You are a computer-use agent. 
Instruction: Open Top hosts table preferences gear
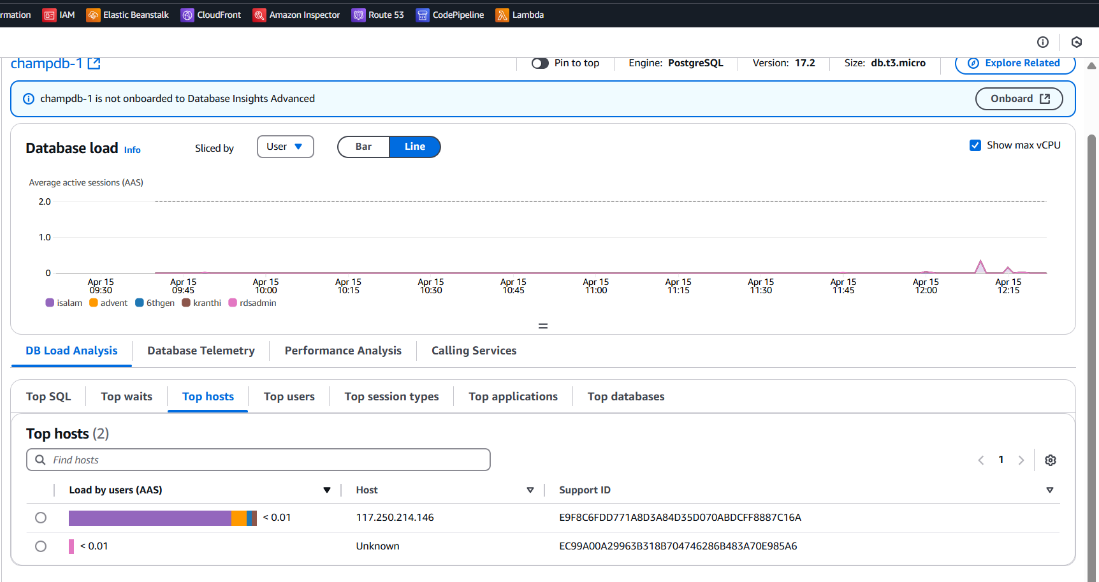click(1050, 460)
